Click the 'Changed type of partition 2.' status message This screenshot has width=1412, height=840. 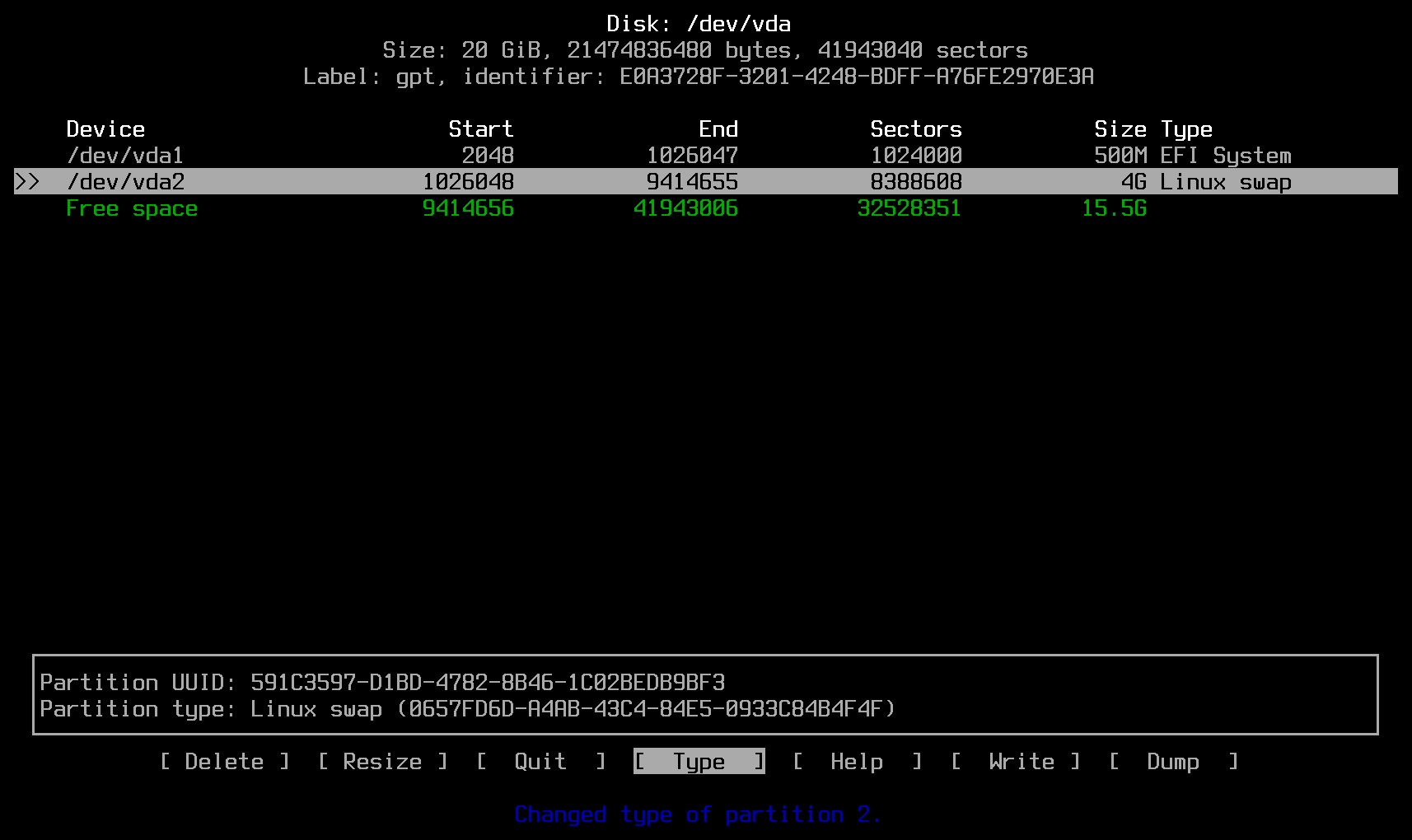pyautogui.click(x=698, y=814)
